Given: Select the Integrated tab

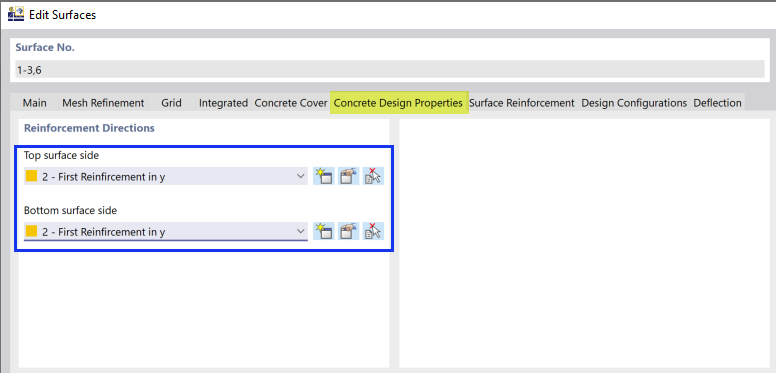Looking at the screenshot, I should (223, 103).
